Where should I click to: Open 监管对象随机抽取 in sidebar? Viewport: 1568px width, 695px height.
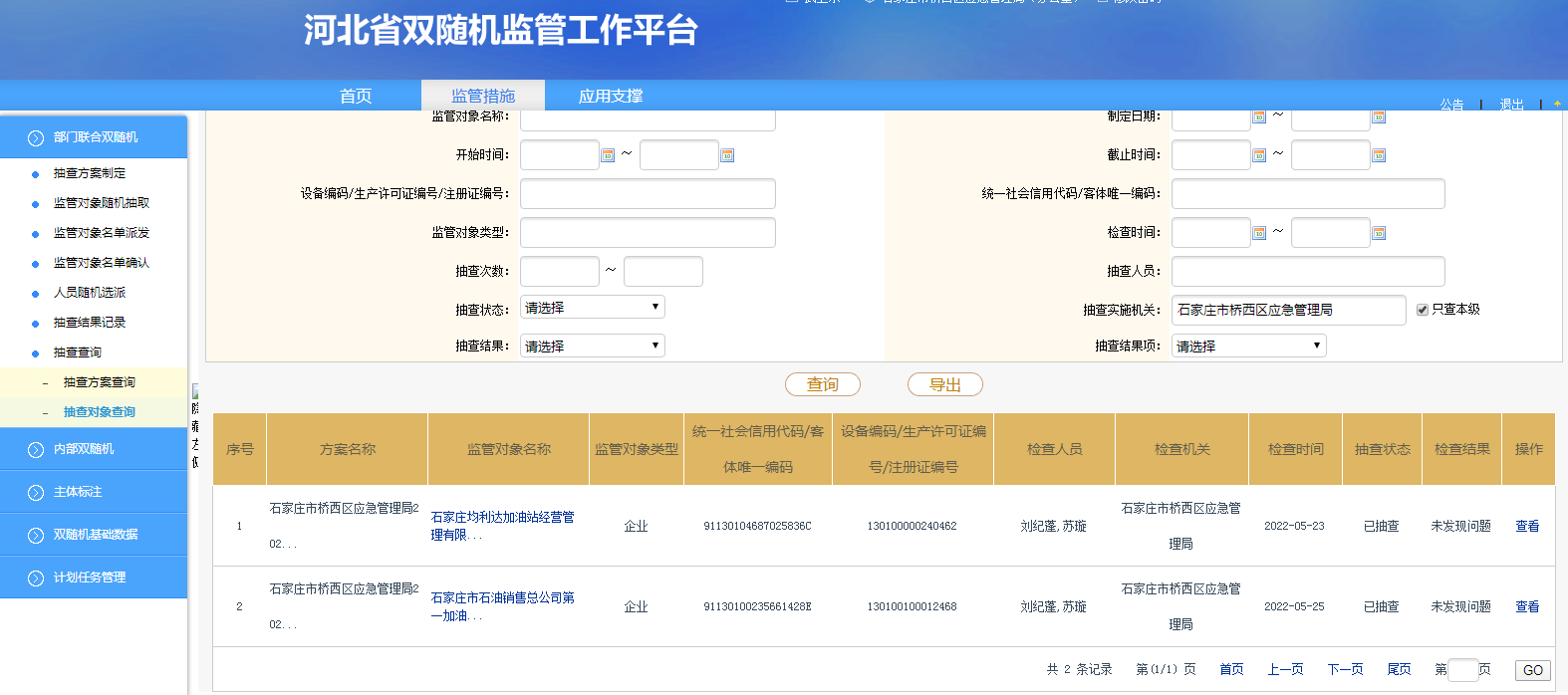point(102,203)
